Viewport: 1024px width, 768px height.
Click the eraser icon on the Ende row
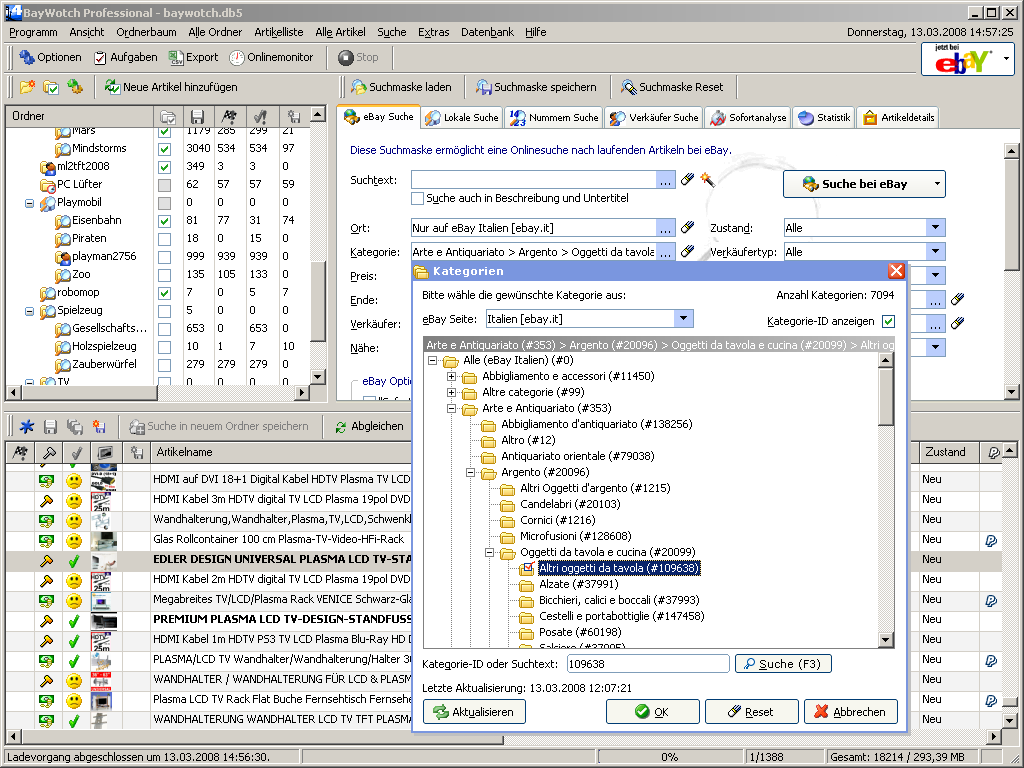point(957,299)
